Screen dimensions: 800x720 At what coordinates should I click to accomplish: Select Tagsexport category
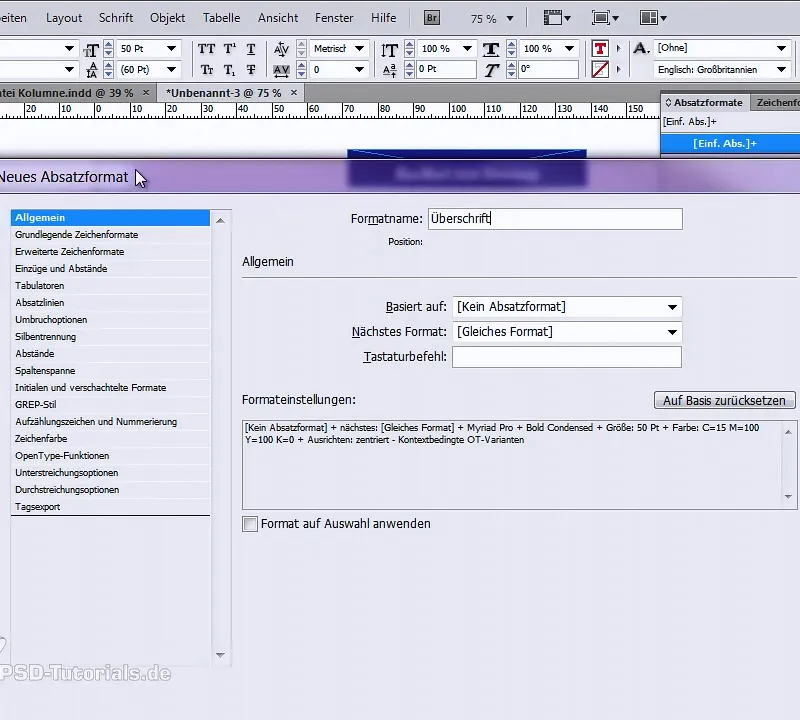tap(110, 507)
